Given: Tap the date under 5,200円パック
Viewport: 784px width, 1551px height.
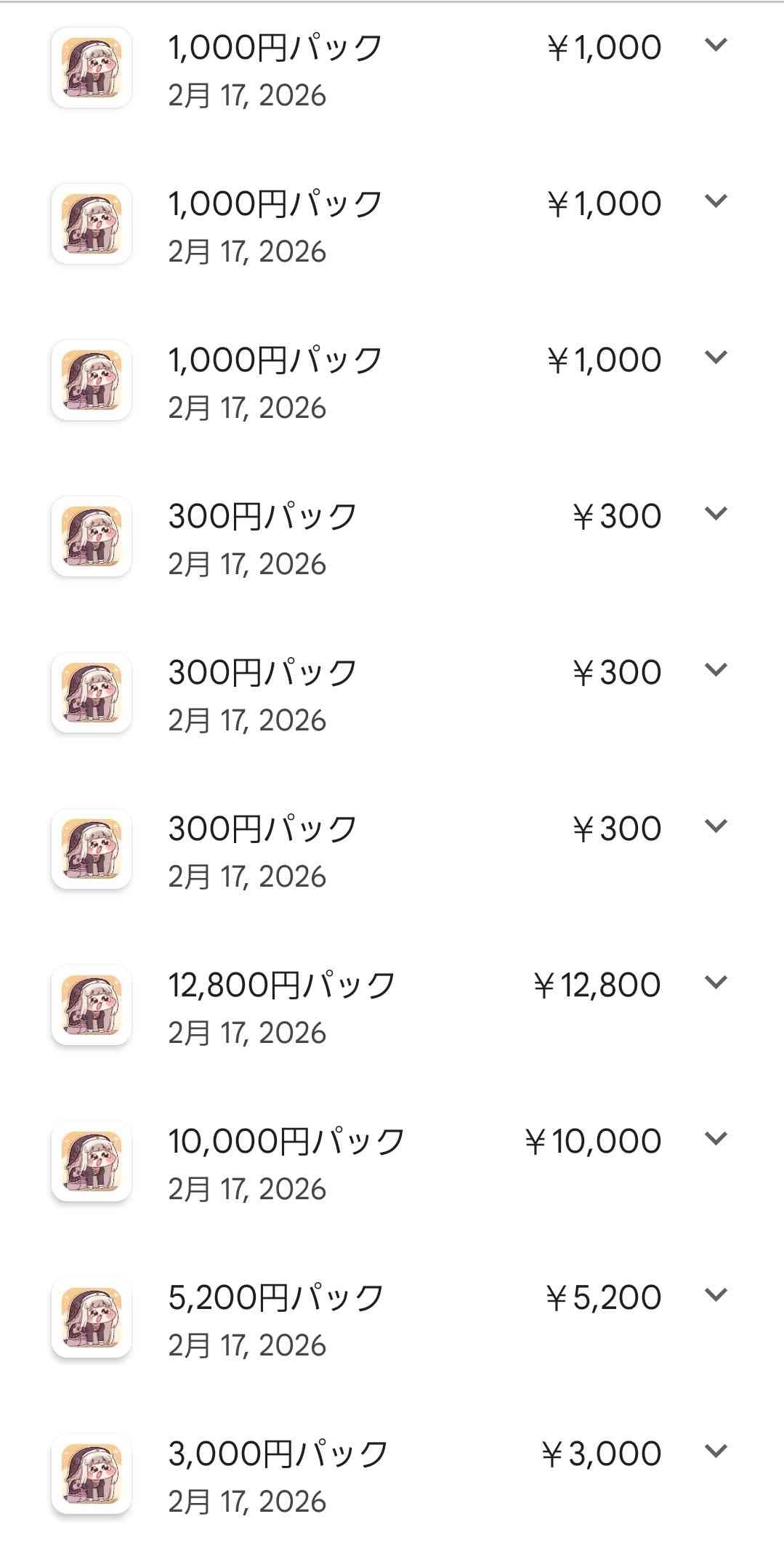Looking at the screenshot, I should [247, 1345].
